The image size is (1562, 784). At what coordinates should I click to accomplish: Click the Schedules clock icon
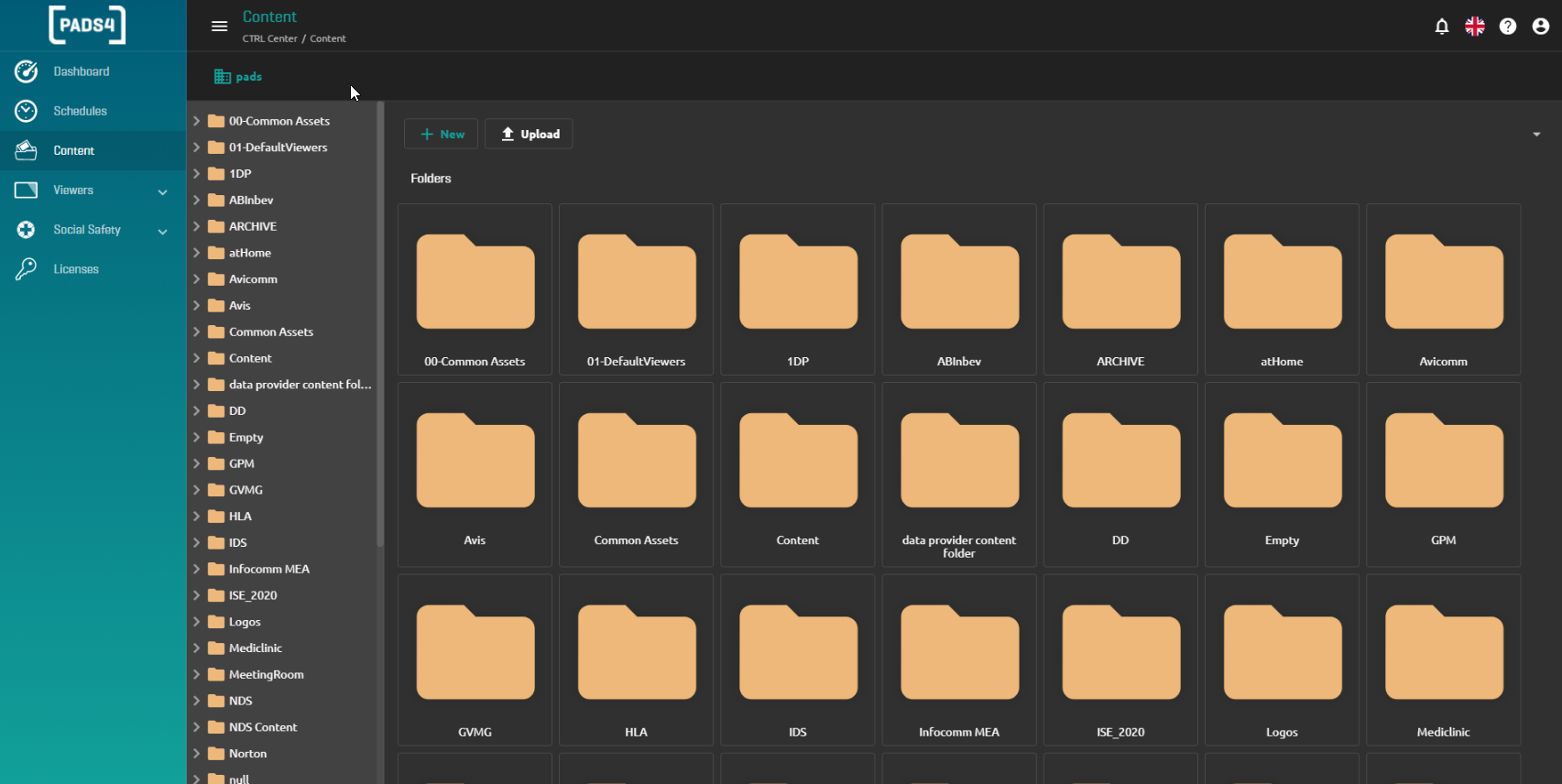[x=27, y=111]
